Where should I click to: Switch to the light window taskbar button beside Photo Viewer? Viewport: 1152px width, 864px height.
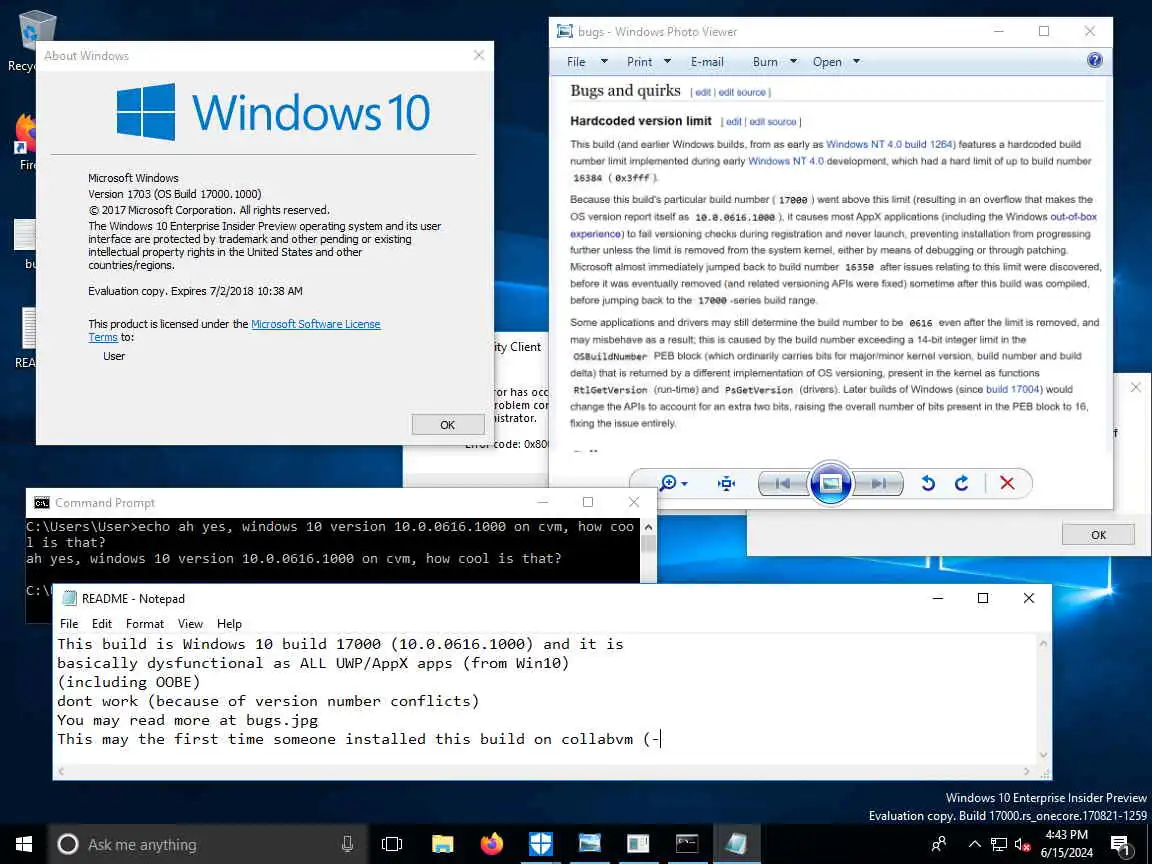pos(638,844)
